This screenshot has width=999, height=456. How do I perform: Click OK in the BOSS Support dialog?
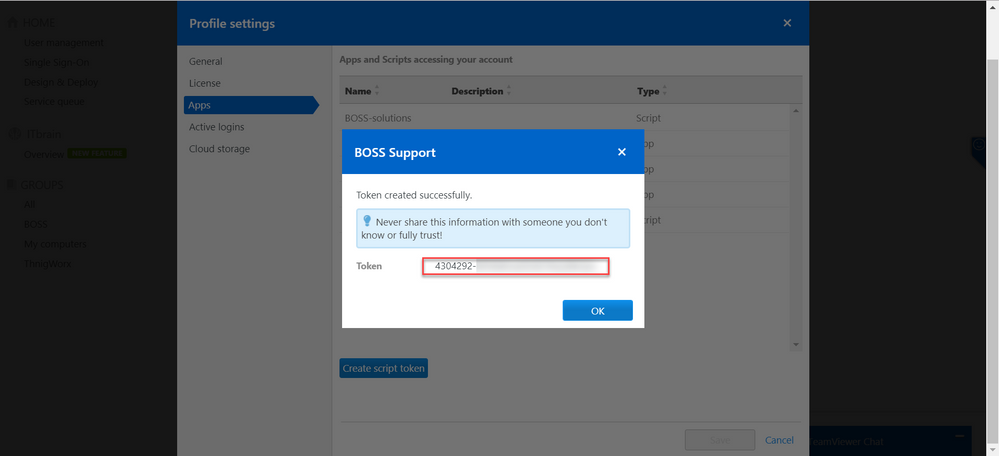(597, 311)
